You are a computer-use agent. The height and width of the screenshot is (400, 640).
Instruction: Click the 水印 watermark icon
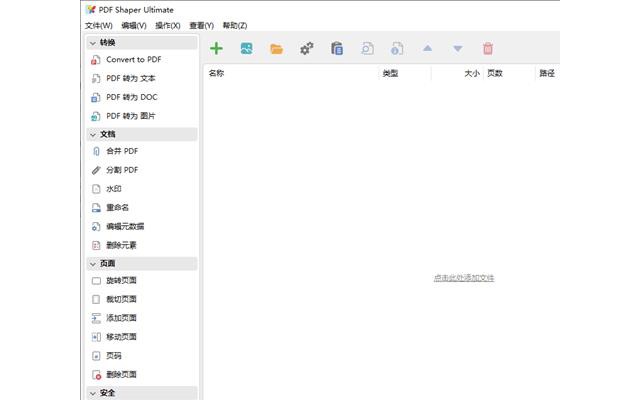click(96, 189)
